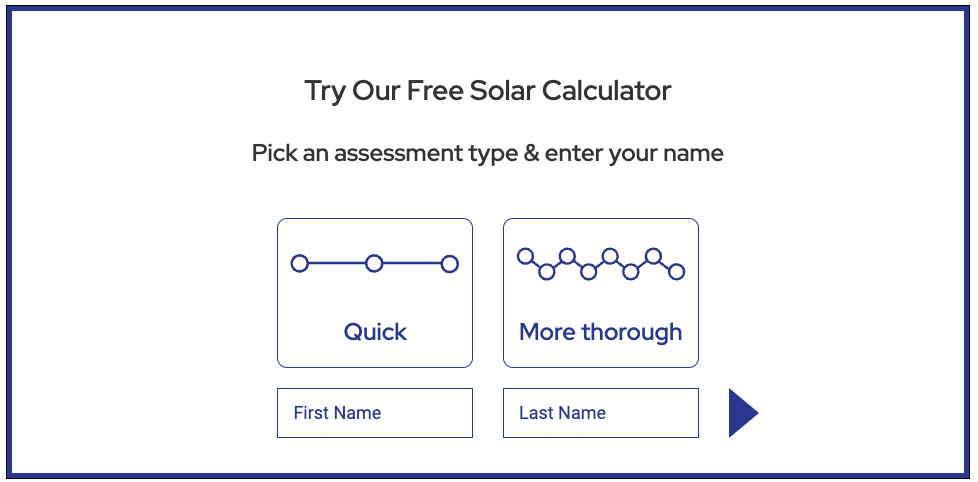Click the leftmost circle of the zigzag icon

[525, 257]
